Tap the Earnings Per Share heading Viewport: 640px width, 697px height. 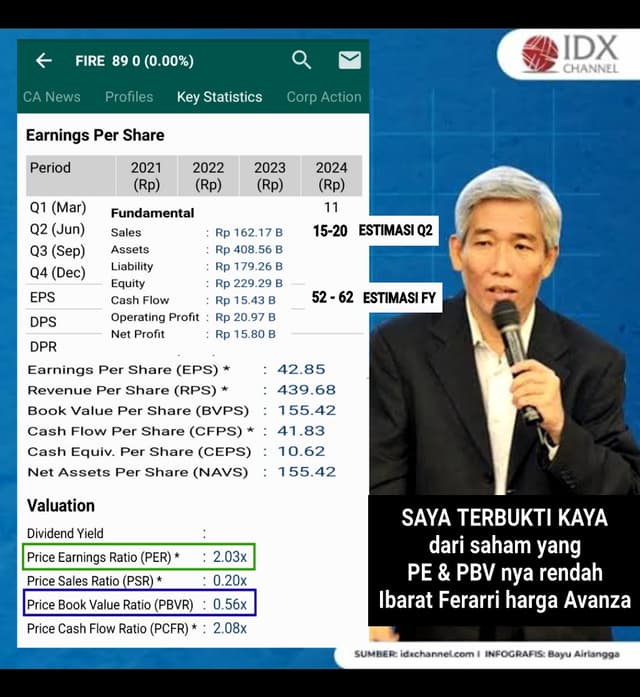tap(95, 135)
